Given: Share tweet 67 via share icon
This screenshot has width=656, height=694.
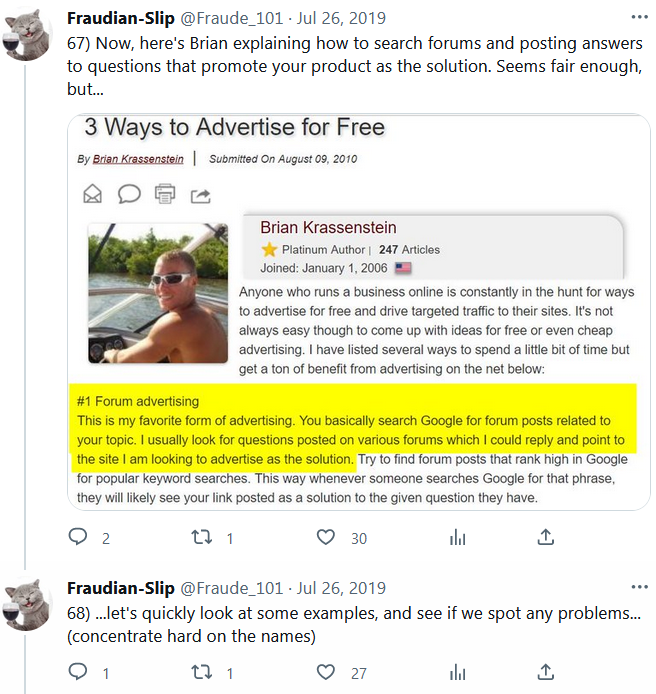Looking at the screenshot, I should pos(545,537).
